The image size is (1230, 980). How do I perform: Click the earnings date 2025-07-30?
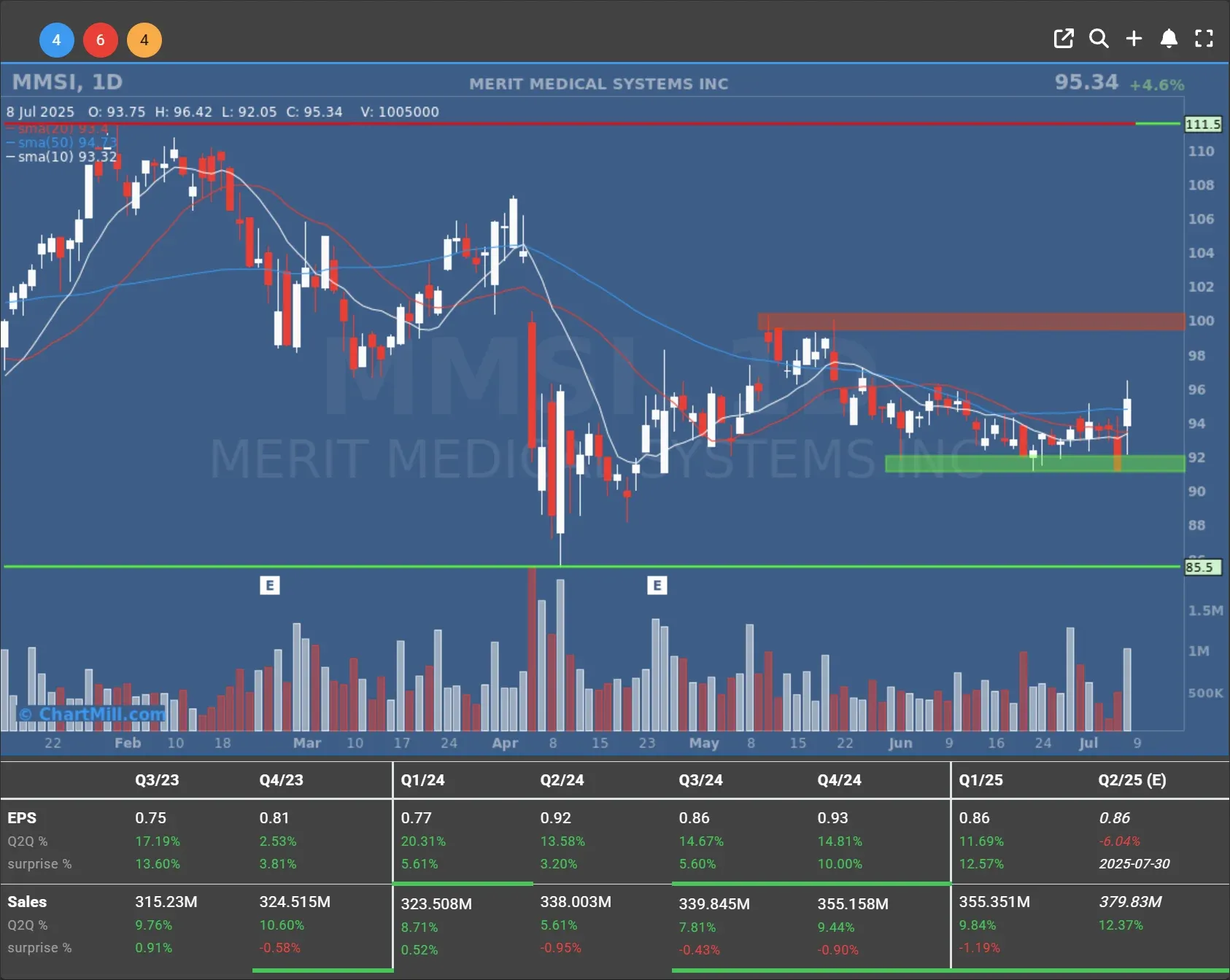pyautogui.click(x=1134, y=863)
